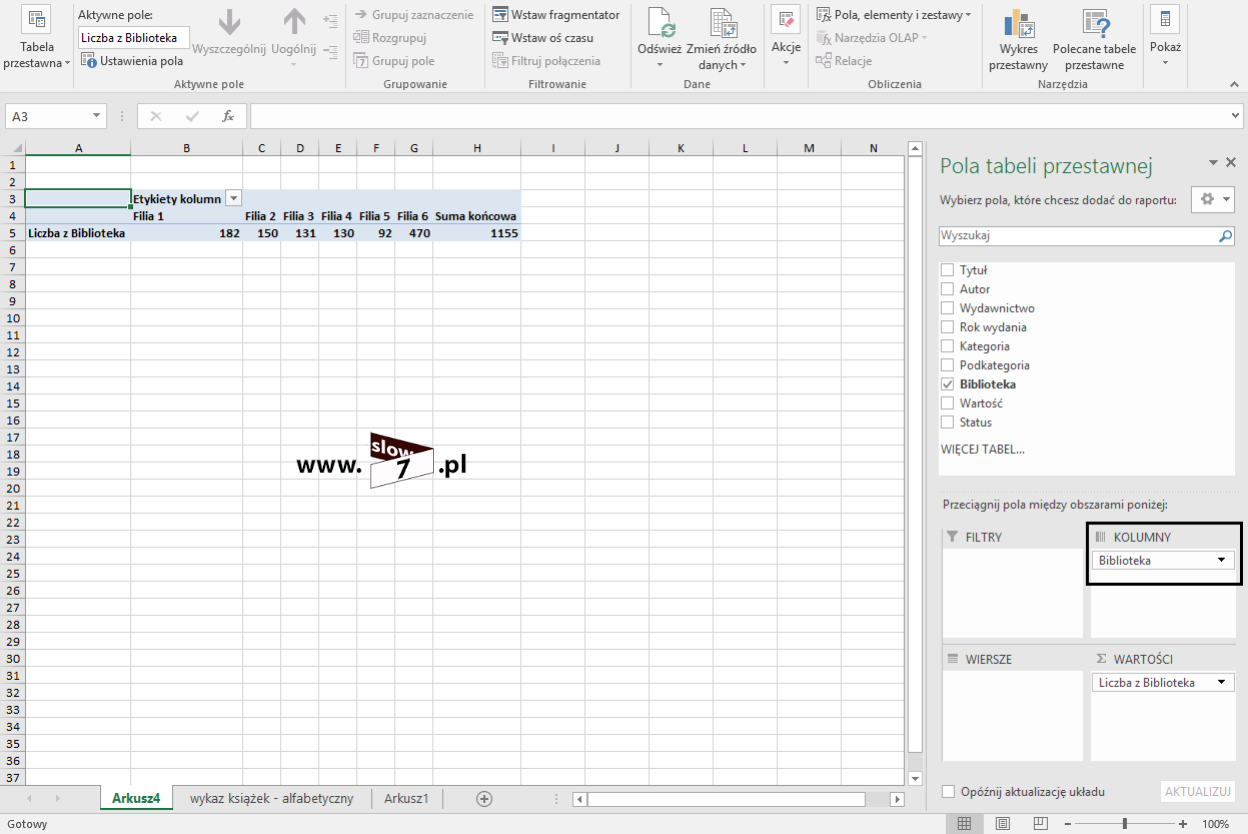The width and height of the screenshot is (1248, 834).
Task: Click Wstaw oś czasu timeline button
Action: pyautogui.click(x=543, y=38)
